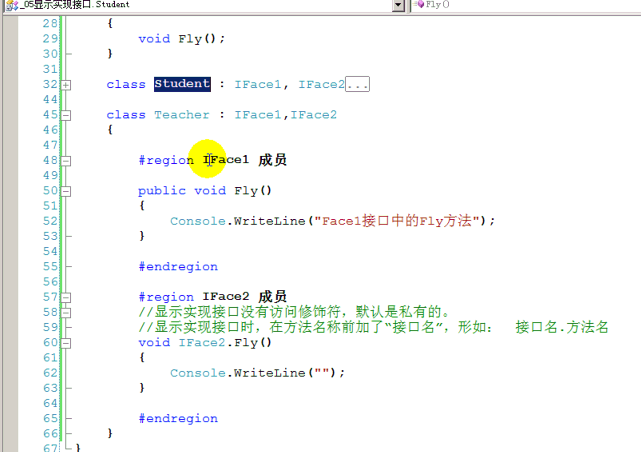
Task: Collapse the comment block at line 58
Action: pyautogui.click(x=66, y=313)
